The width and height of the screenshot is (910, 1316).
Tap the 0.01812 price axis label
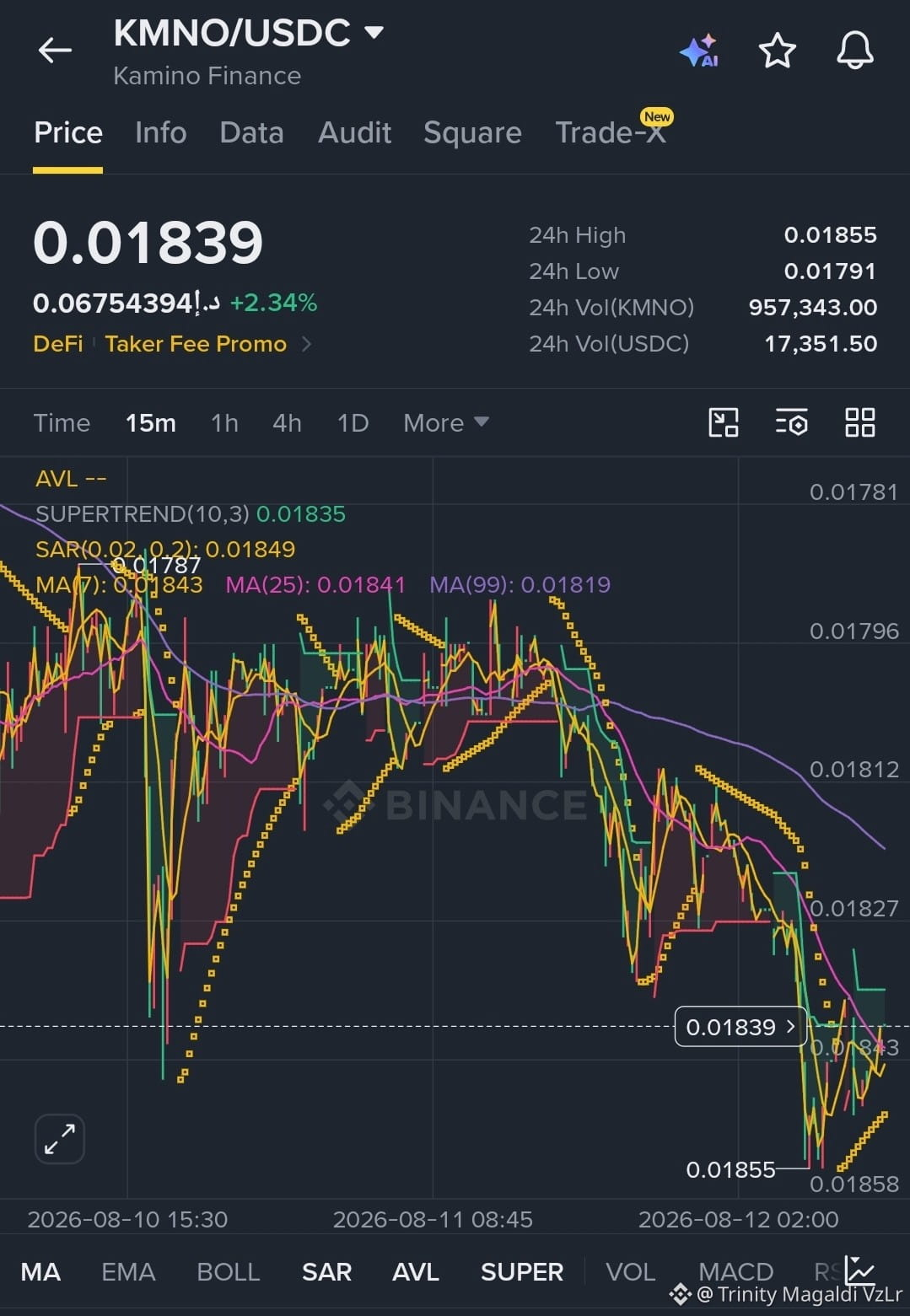click(853, 769)
